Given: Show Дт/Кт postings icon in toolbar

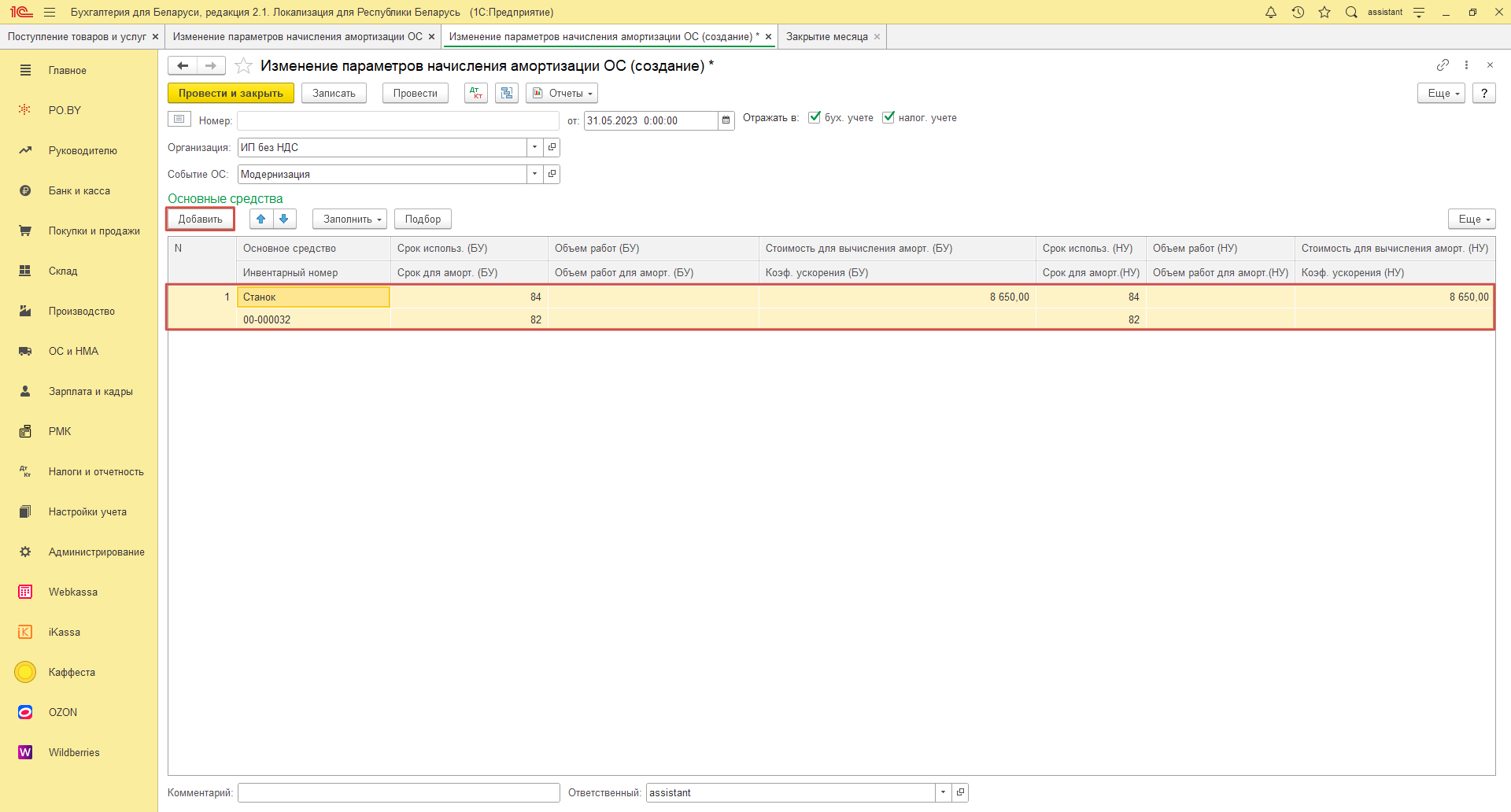Looking at the screenshot, I should [476, 93].
